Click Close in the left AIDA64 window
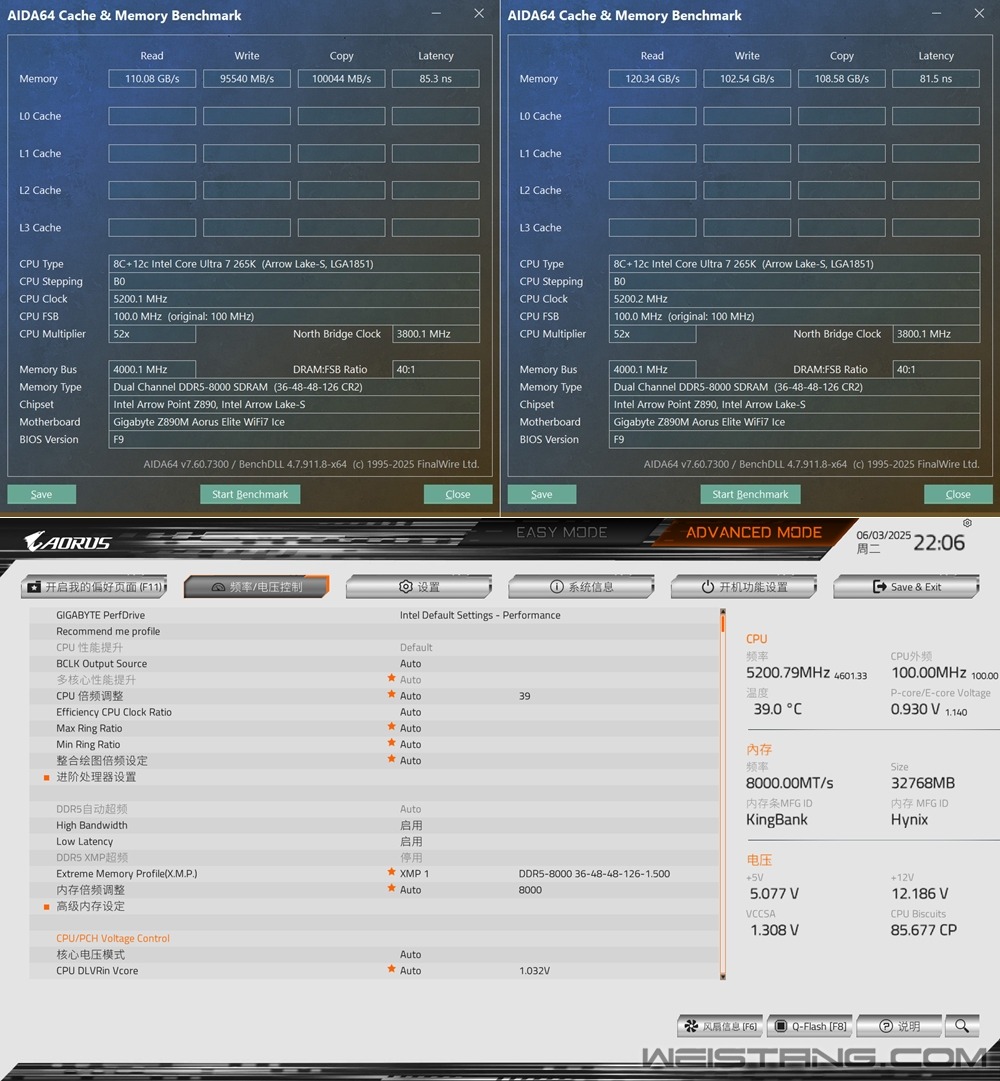This screenshot has width=1000, height=1081. pyautogui.click(x=458, y=494)
